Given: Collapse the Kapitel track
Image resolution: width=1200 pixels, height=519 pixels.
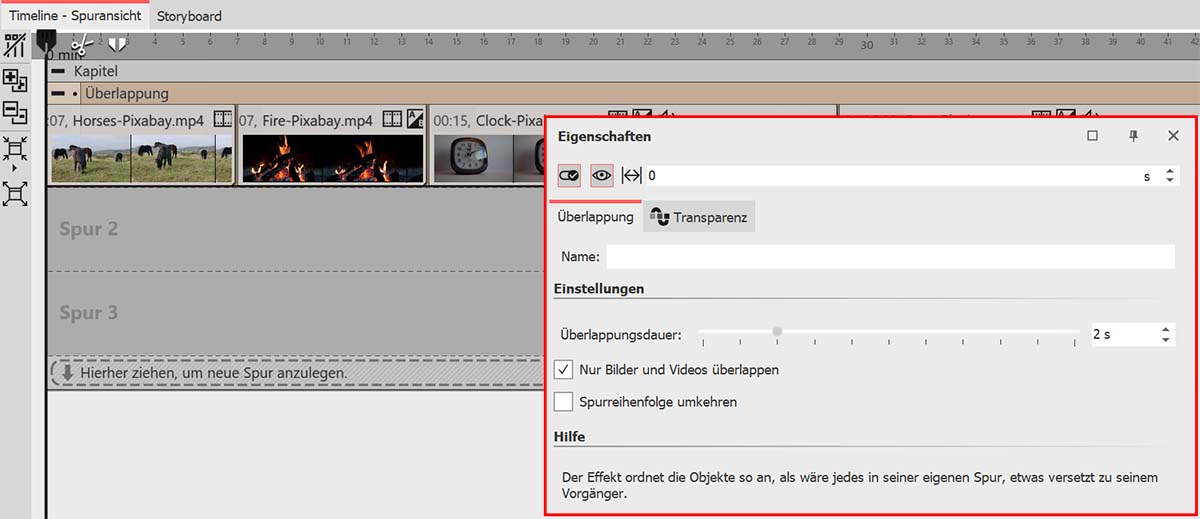Looking at the screenshot, I should point(59,72).
